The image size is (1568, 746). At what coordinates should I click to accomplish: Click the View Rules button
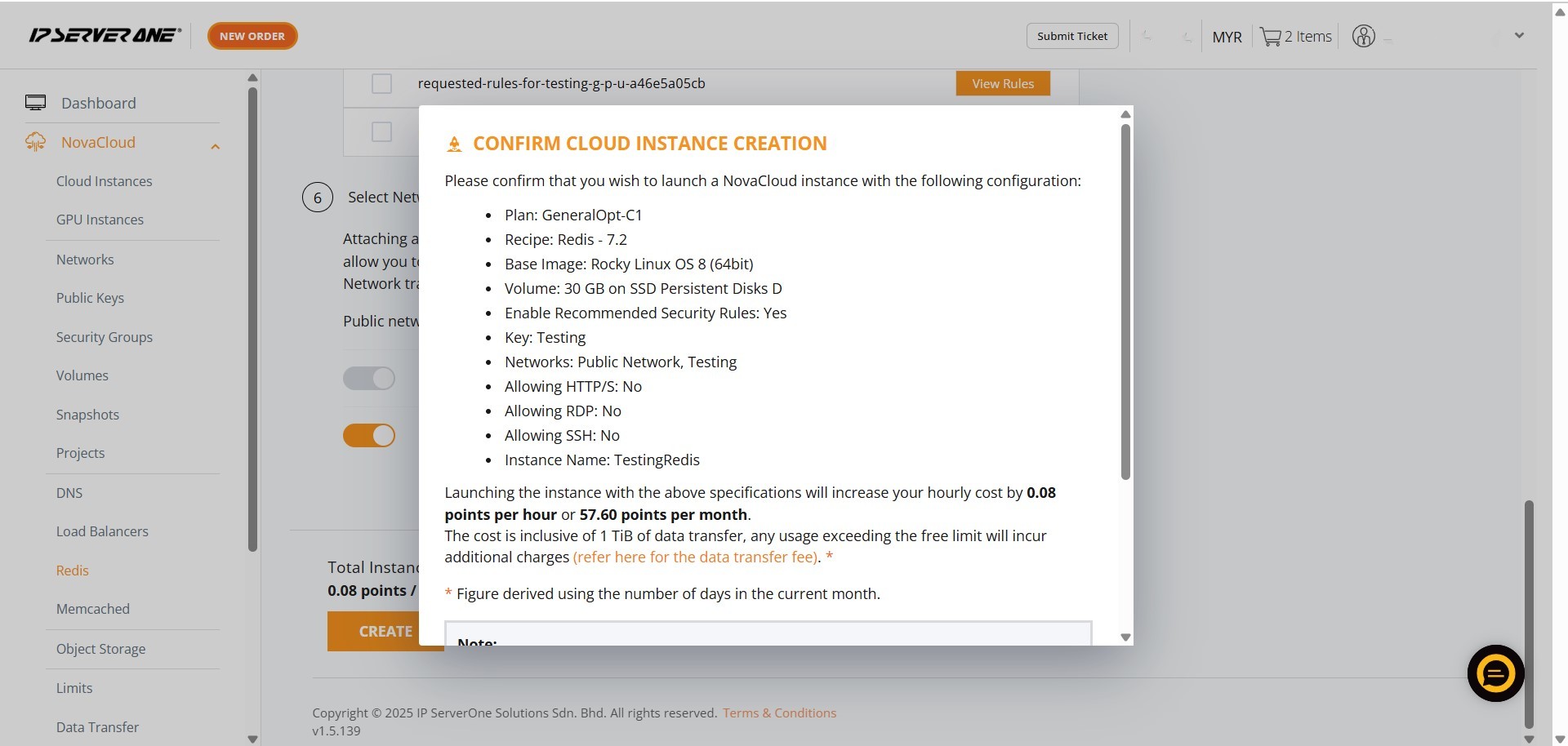pos(1002,83)
